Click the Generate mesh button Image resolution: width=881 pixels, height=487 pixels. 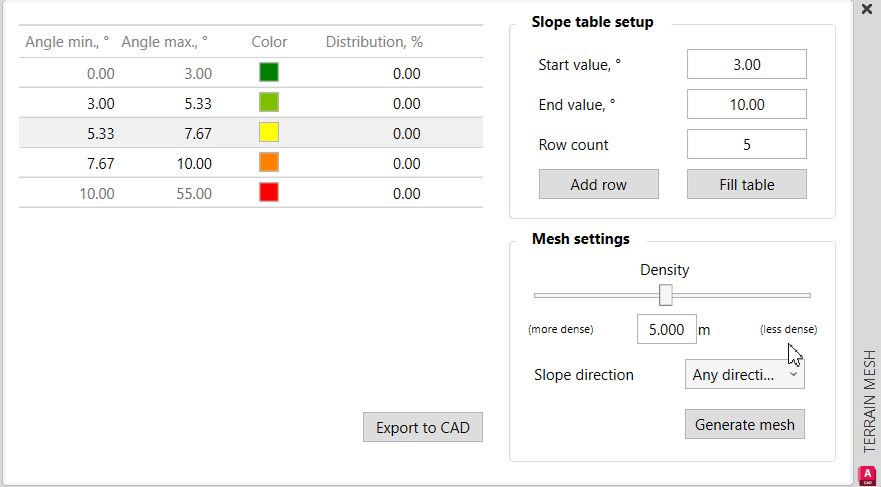744,424
